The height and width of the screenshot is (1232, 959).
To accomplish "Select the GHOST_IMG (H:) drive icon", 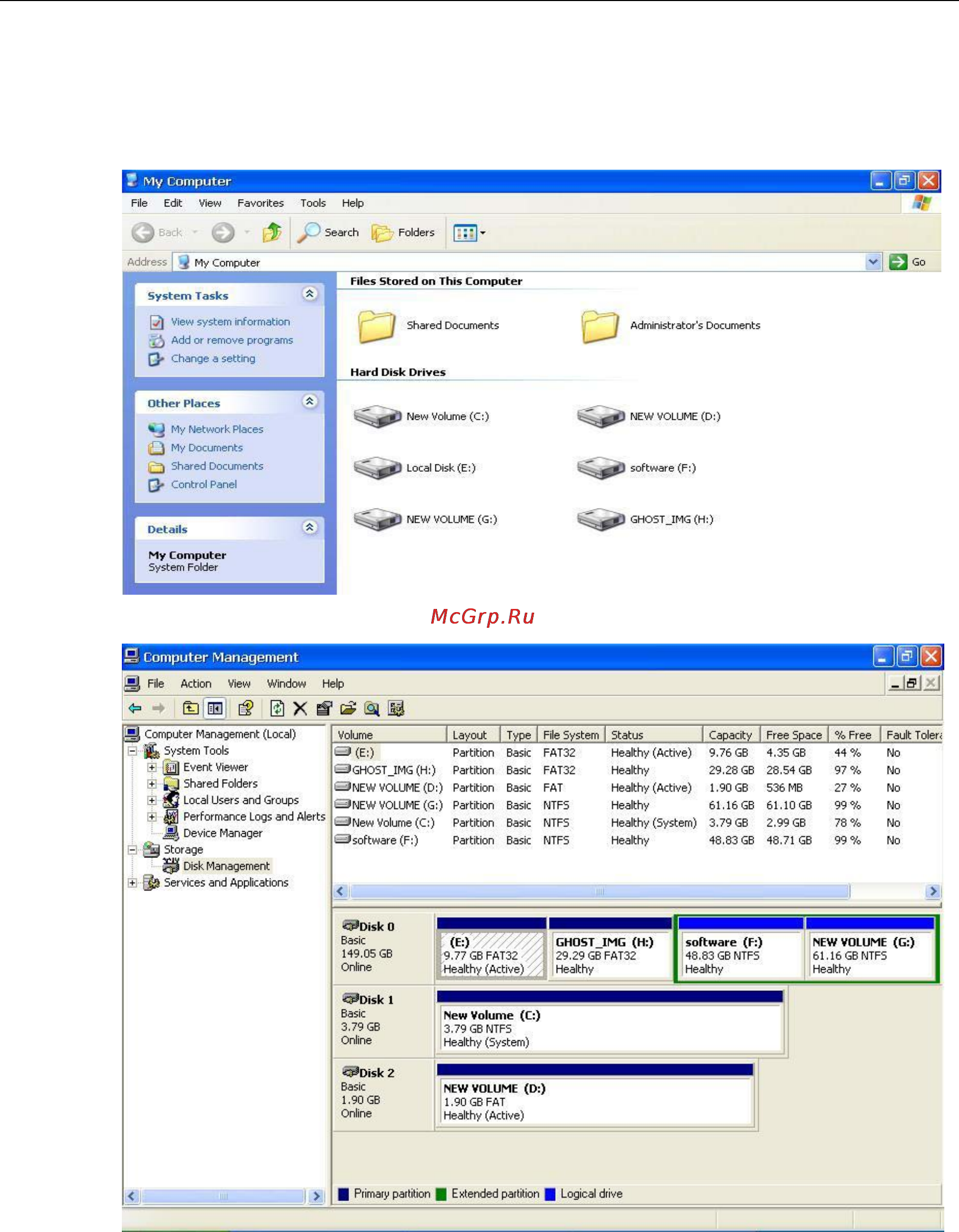I will click(x=600, y=520).
